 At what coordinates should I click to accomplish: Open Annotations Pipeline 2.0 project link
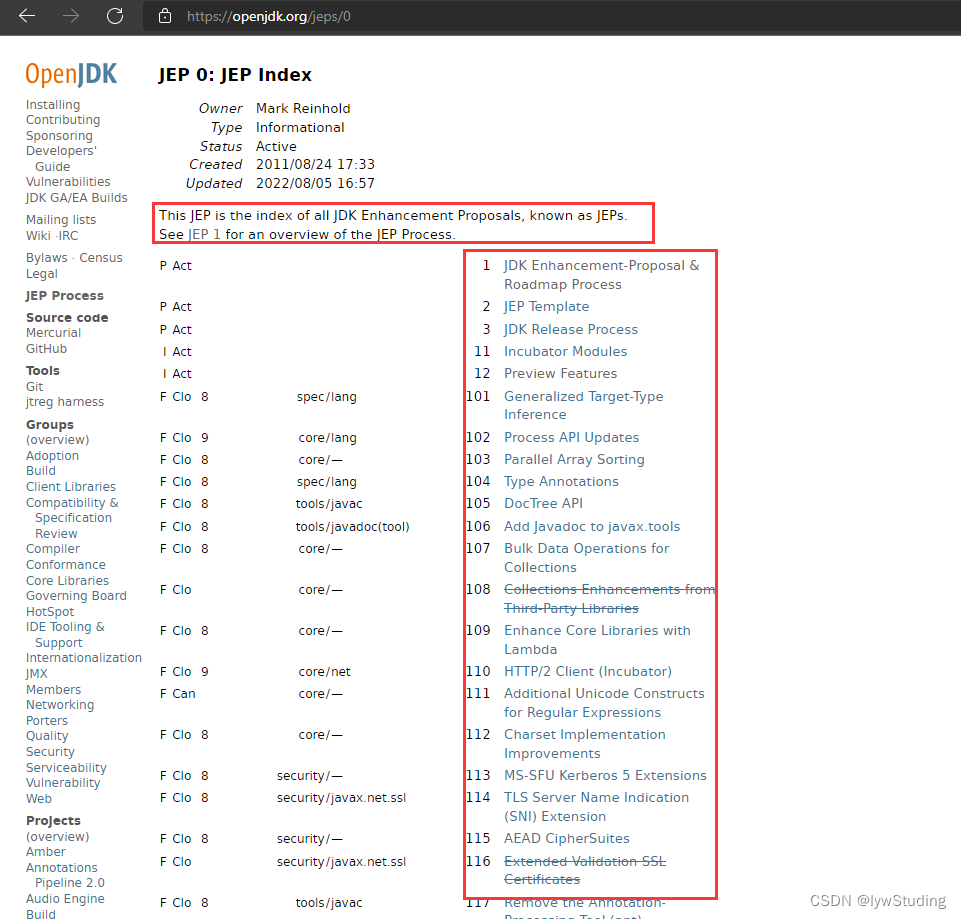[x=65, y=875]
